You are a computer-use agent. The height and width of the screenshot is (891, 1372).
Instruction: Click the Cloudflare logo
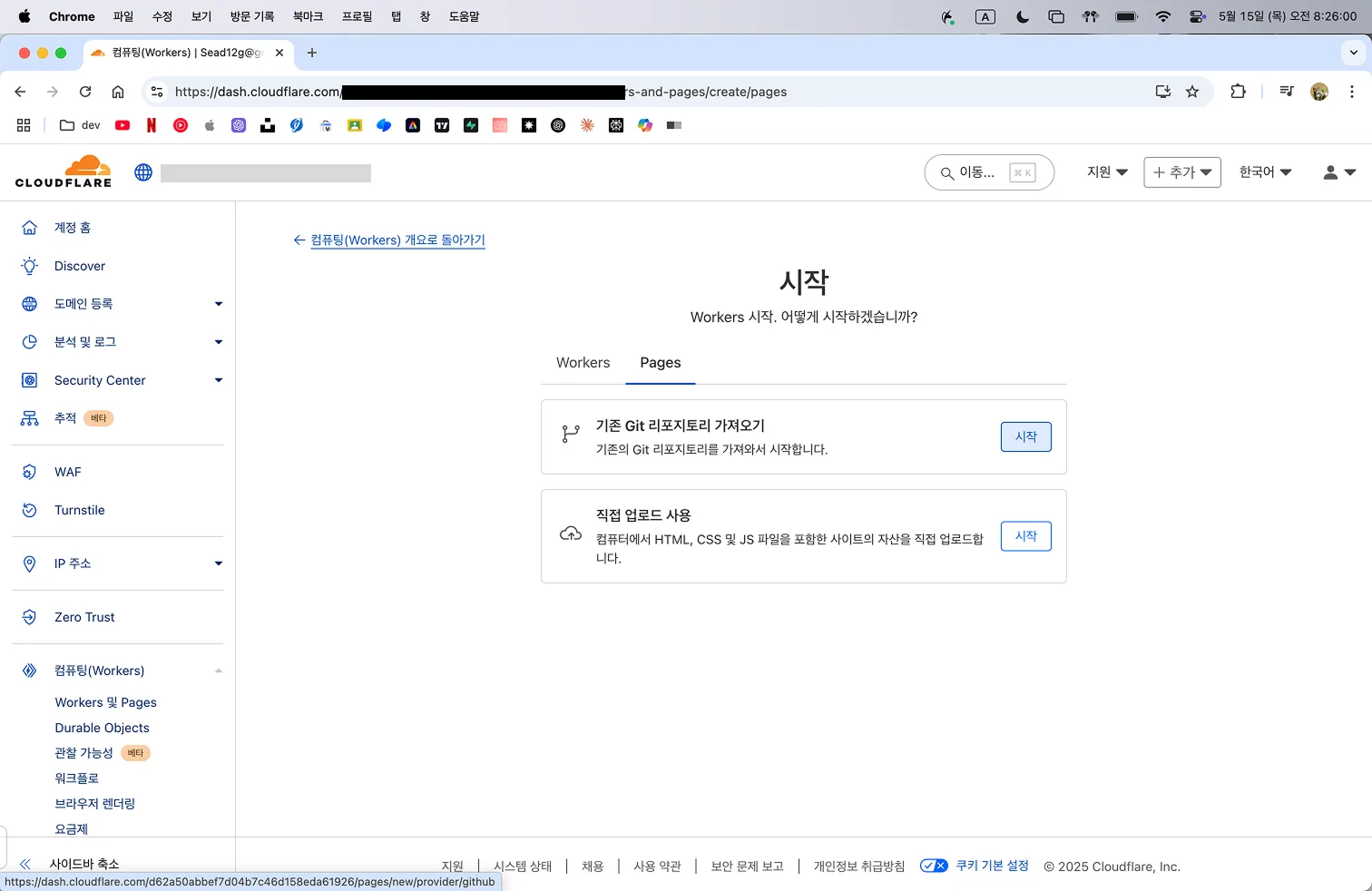coord(64,171)
